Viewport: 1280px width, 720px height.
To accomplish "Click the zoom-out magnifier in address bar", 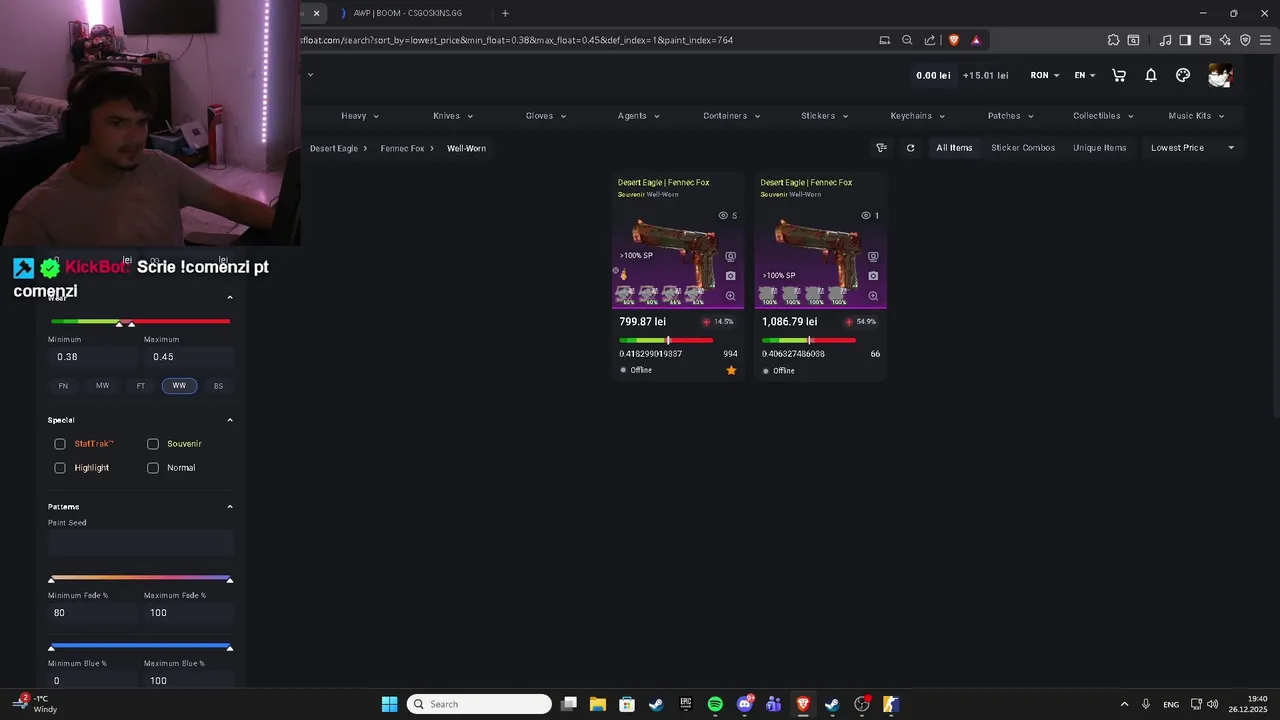I will tap(907, 40).
